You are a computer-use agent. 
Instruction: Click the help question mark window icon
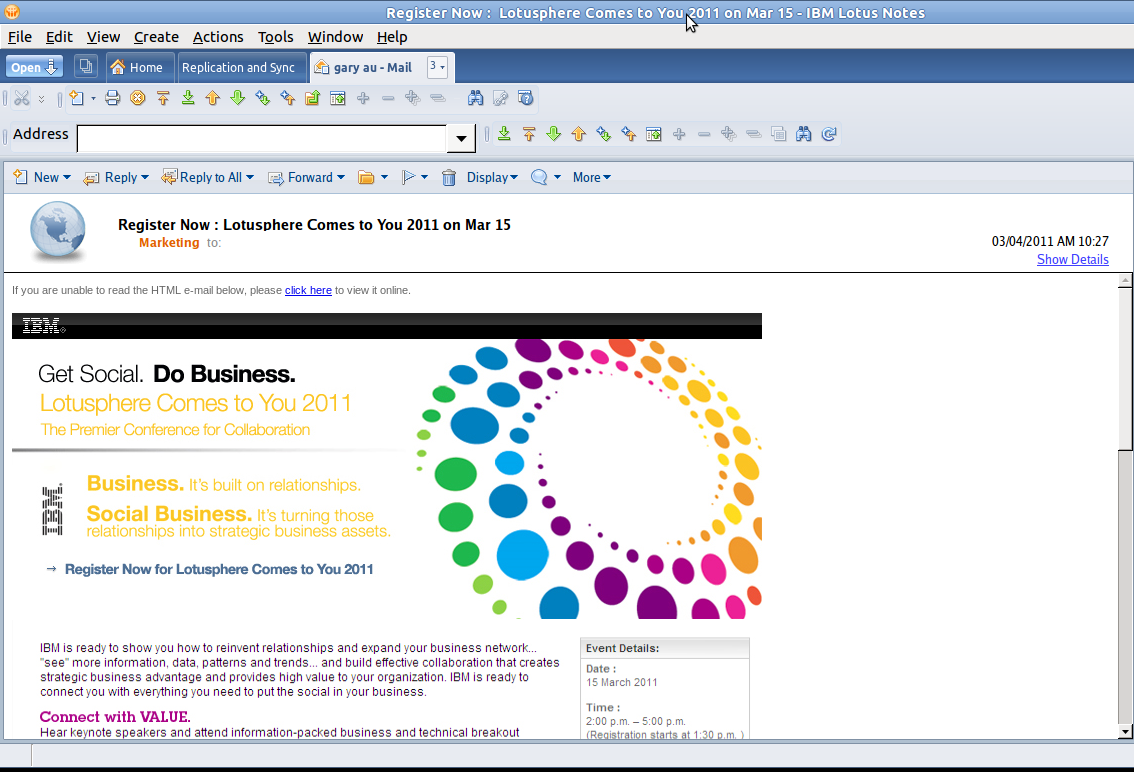[x=526, y=98]
